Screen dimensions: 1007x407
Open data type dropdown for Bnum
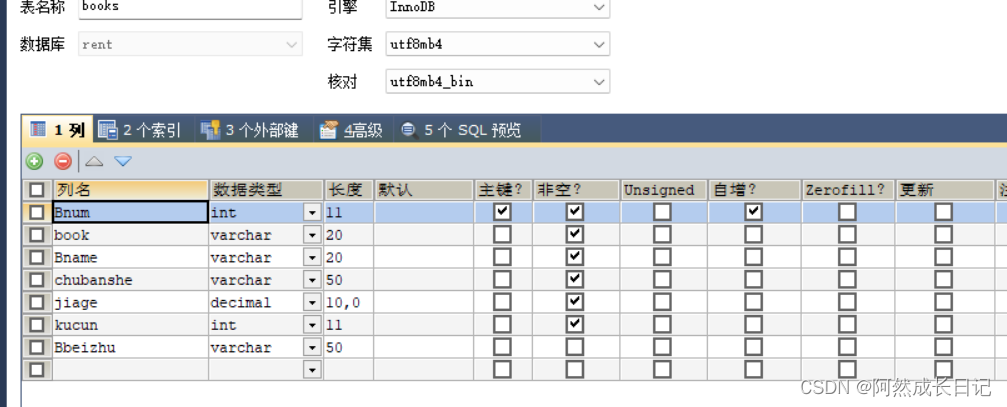pyautogui.click(x=313, y=212)
